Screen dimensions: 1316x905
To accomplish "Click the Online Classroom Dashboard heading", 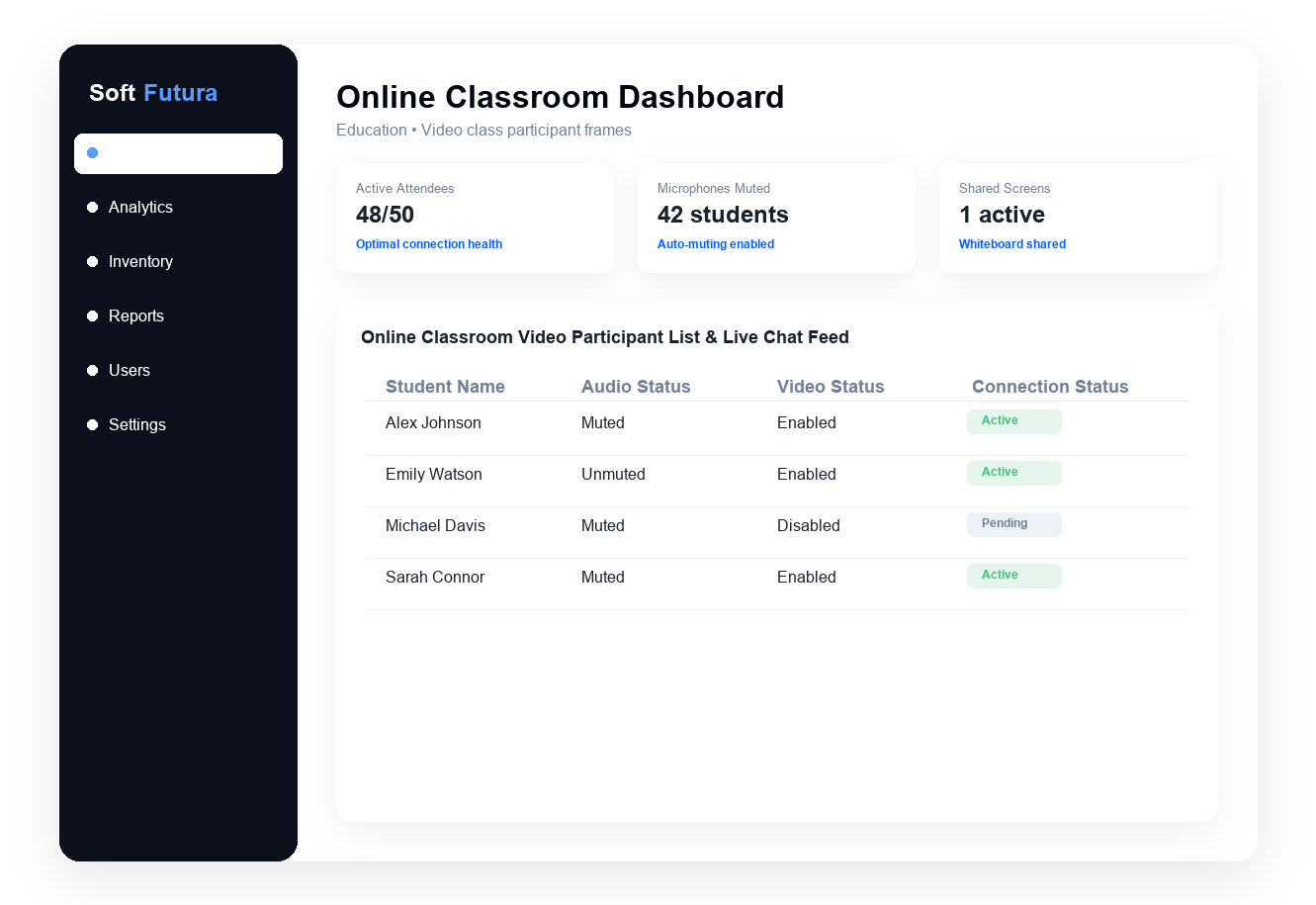I will coord(560,97).
